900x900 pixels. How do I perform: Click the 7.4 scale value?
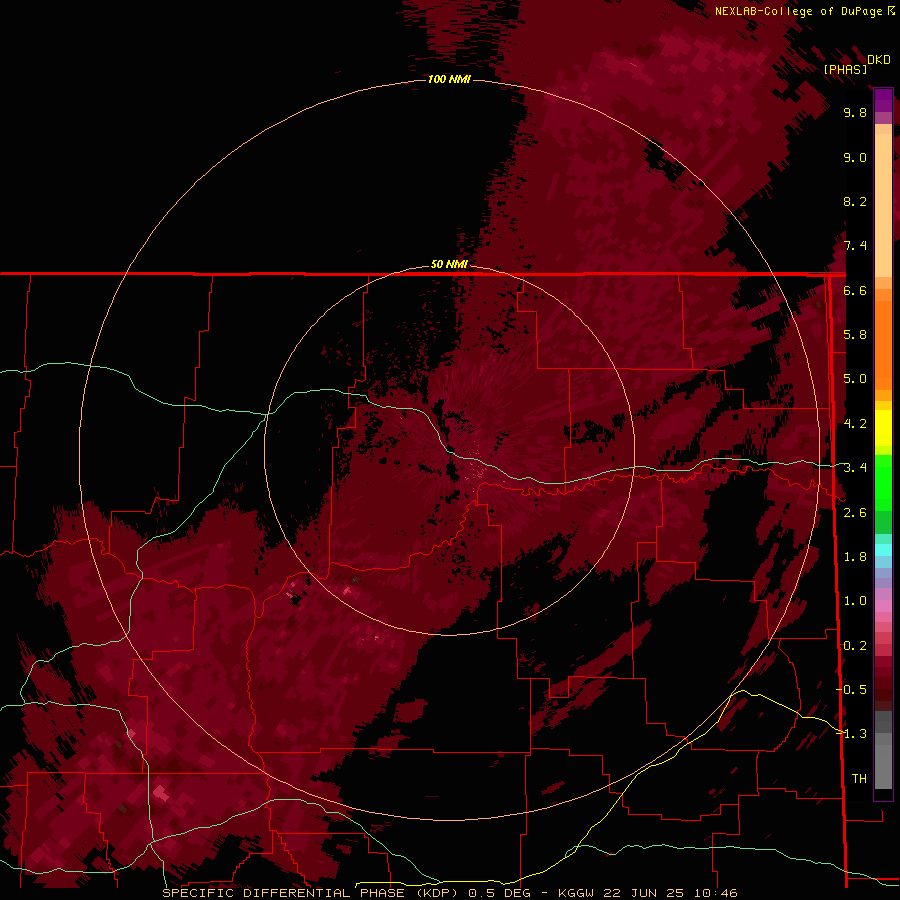[x=855, y=246]
